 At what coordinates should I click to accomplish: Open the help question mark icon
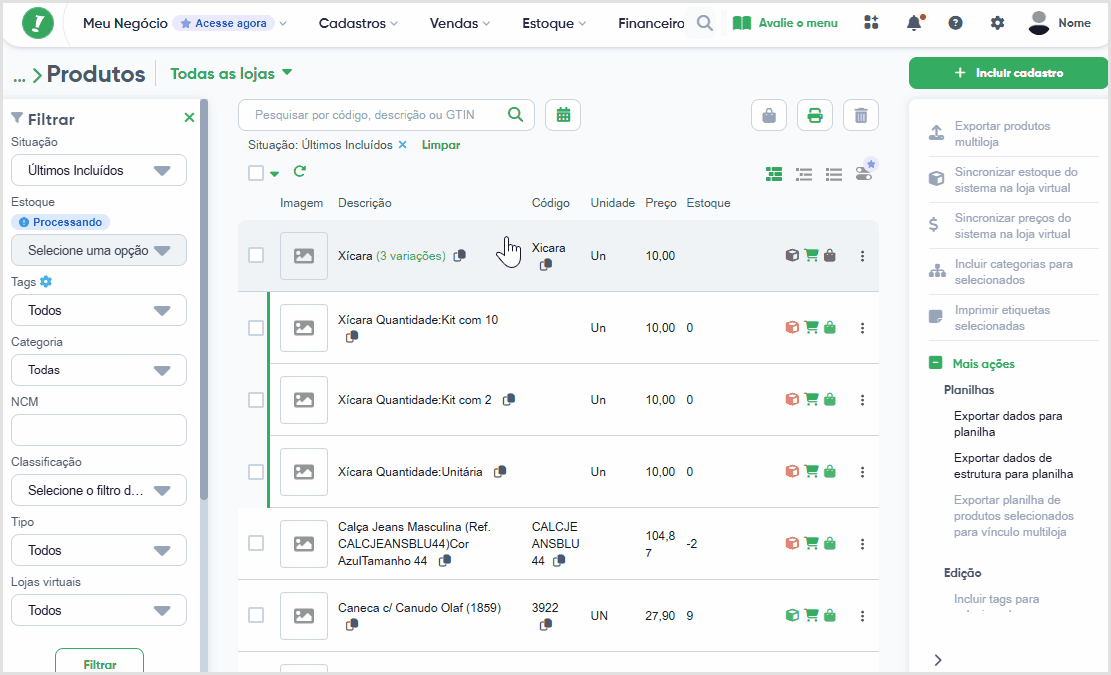tap(955, 23)
